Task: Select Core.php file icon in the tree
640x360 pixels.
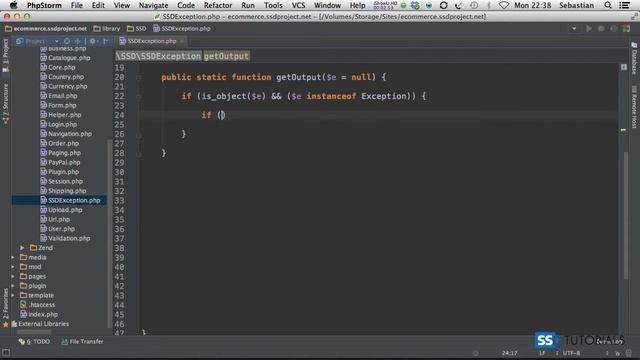Action: pos(43,67)
